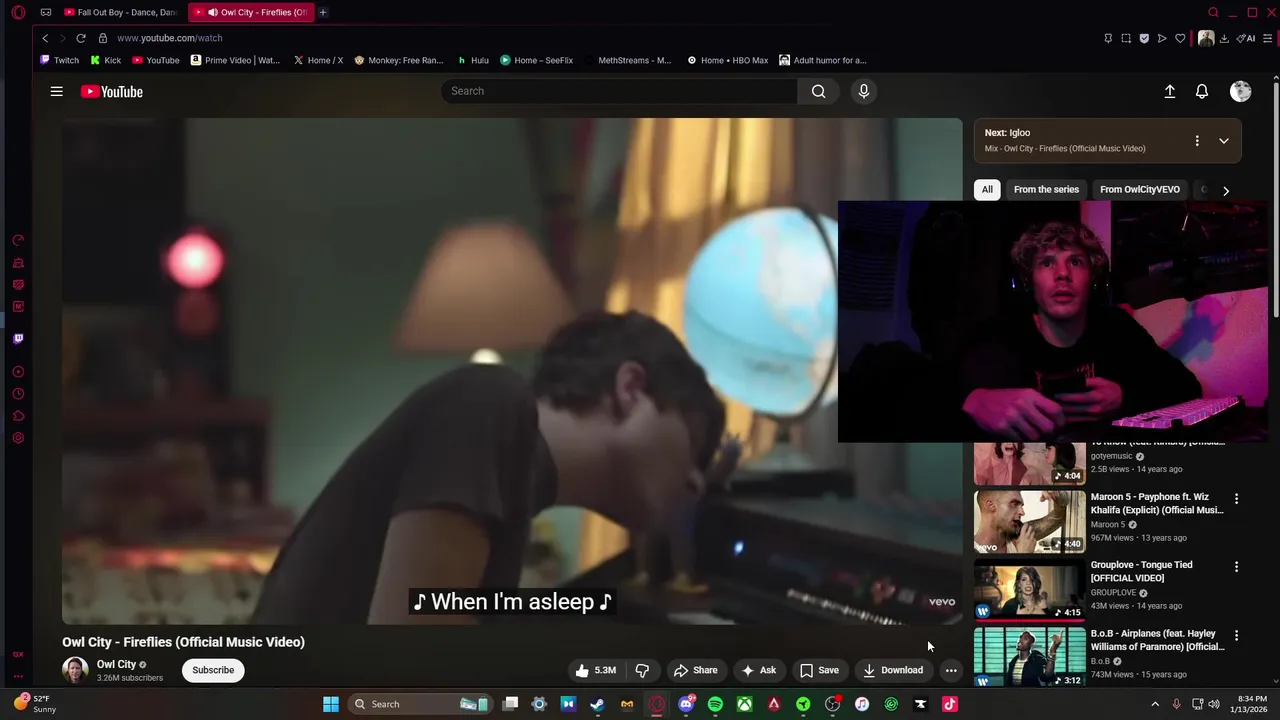Click the YouTube logo

click(112, 91)
